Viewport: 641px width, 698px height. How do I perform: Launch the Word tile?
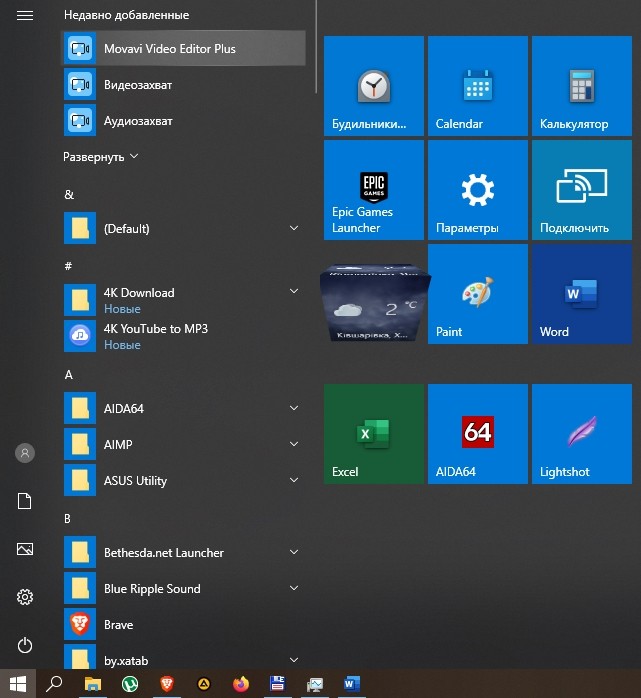pyautogui.click(x=582, y=294)
